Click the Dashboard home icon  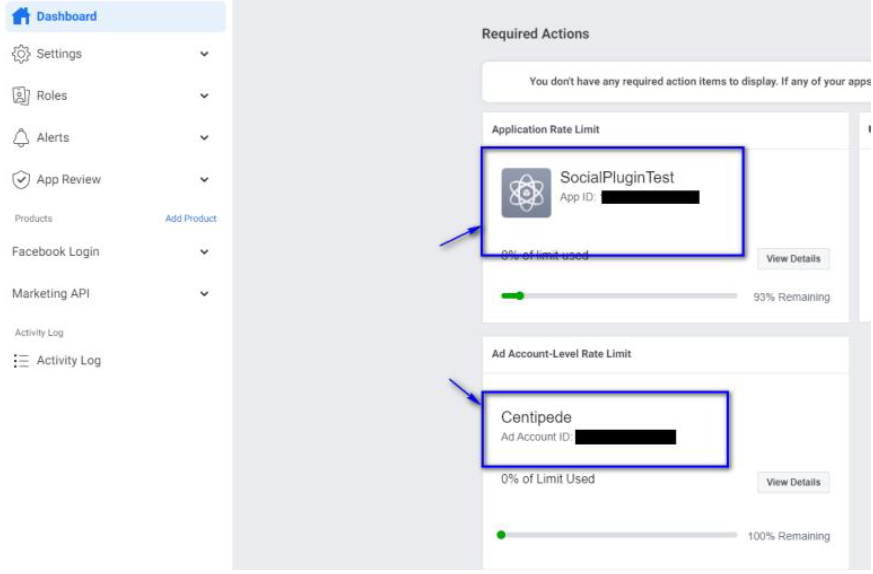[x=21, y=16]
